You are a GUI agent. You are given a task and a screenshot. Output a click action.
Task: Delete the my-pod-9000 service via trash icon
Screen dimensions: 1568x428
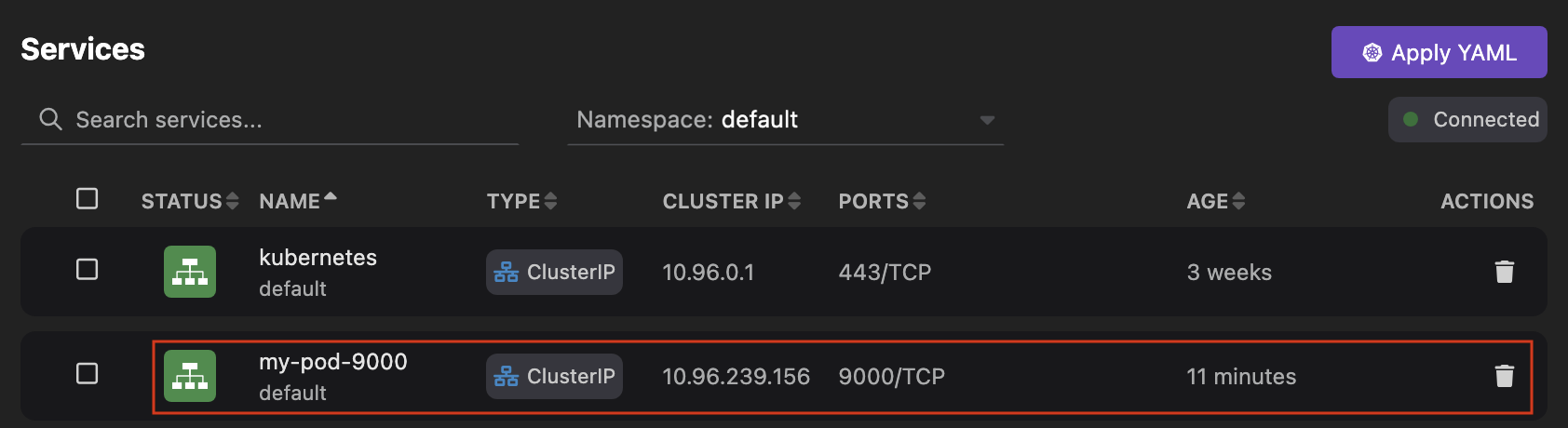[x=1504, y=376]
